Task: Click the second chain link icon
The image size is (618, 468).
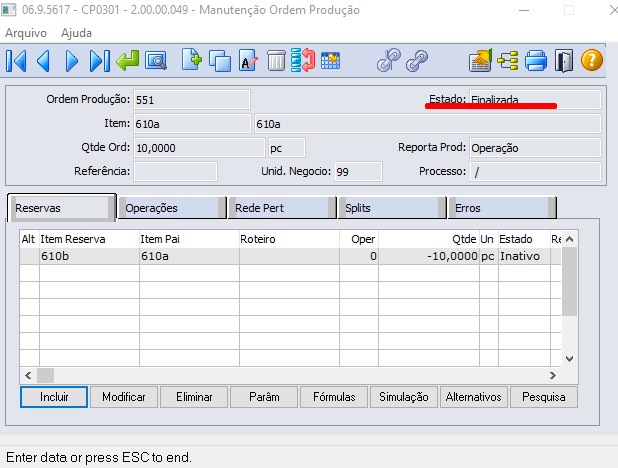Action: tap(417, 60)
